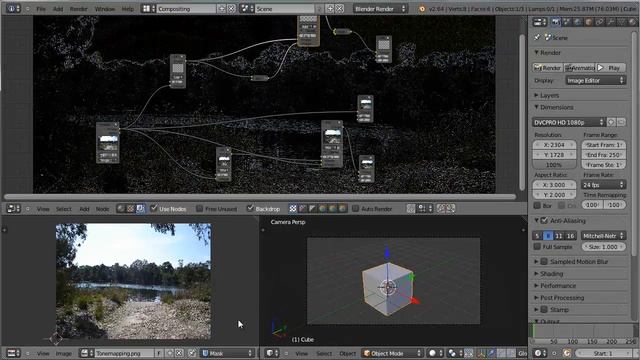Enable the Auto Render checkbox

coord(356,209)
